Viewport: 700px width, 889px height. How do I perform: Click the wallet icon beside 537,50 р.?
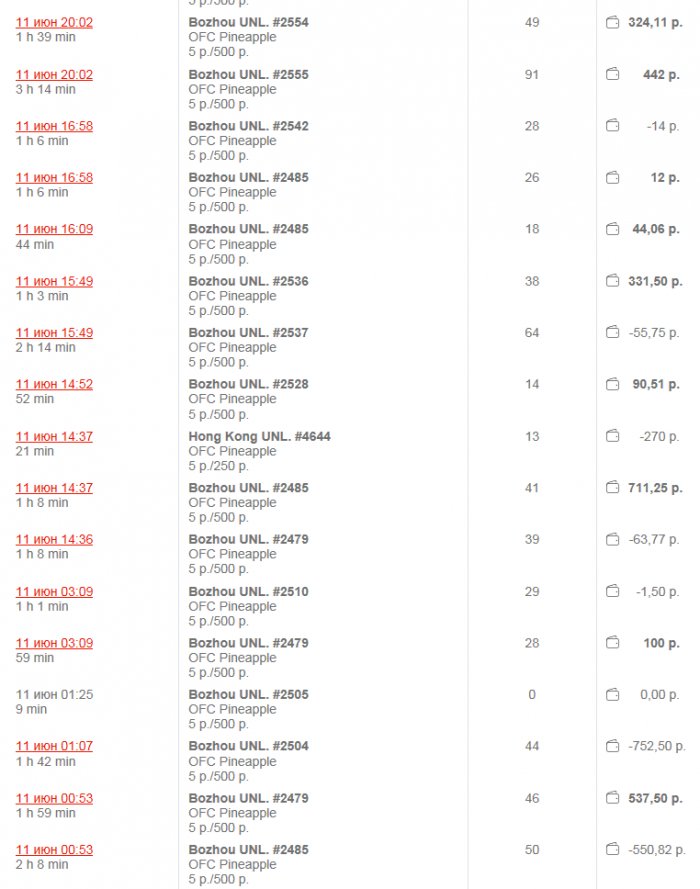pyautogui.click(x=613, y=798)
